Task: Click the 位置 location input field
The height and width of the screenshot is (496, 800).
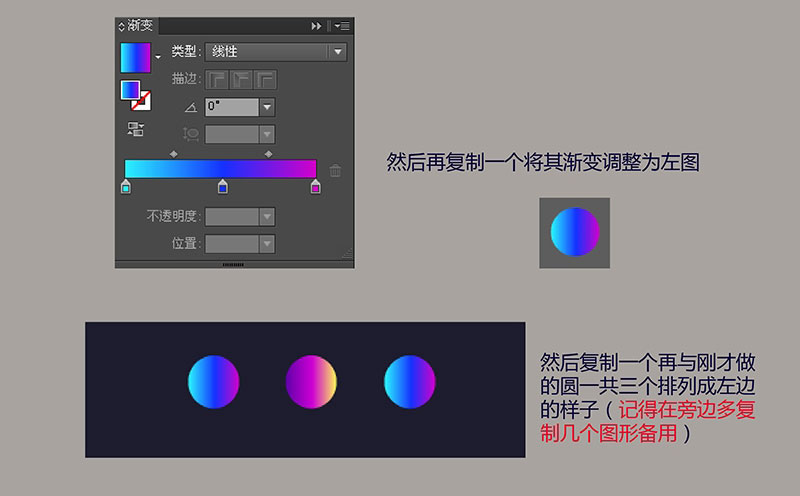Action: (x=232, y=244)
